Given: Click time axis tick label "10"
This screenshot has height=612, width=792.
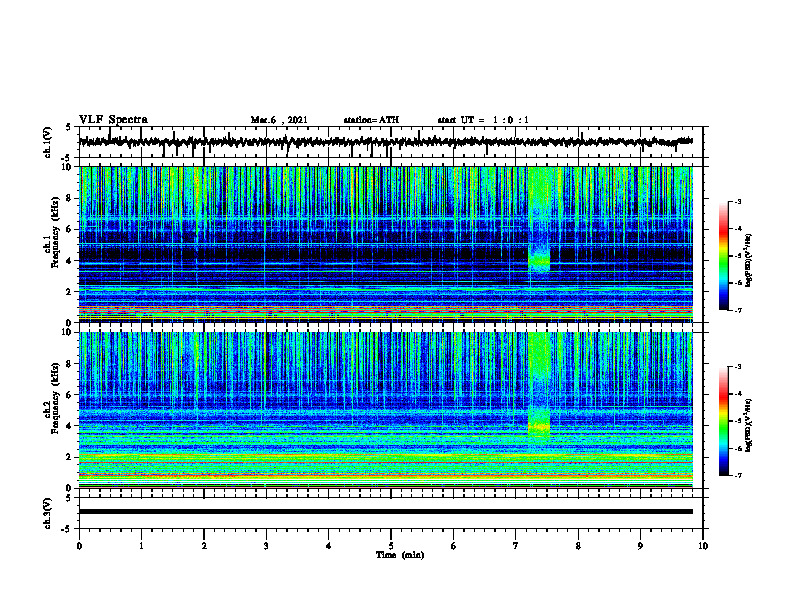Looking at the screenshot, I should (x=703, y=546).
